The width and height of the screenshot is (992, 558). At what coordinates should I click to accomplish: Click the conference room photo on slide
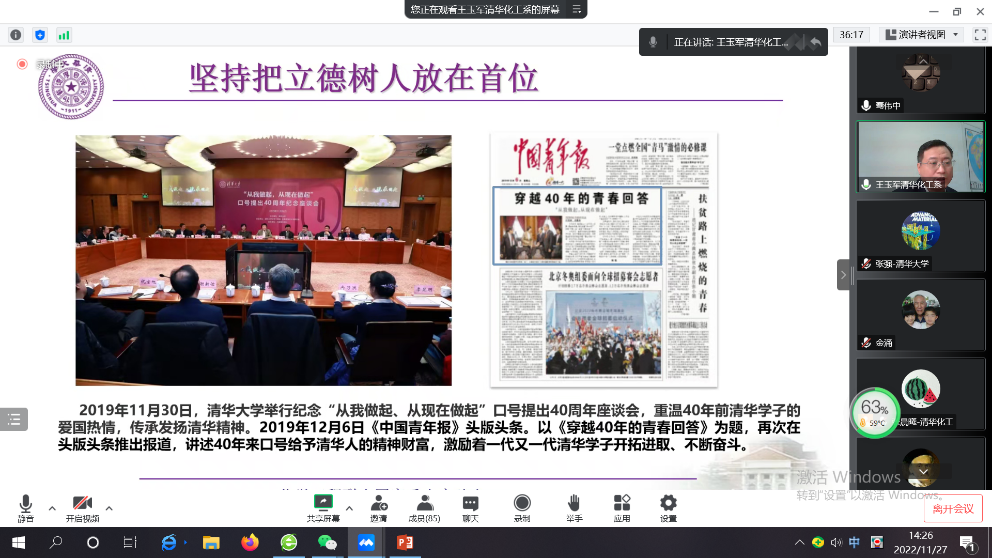tap(263, 260)
